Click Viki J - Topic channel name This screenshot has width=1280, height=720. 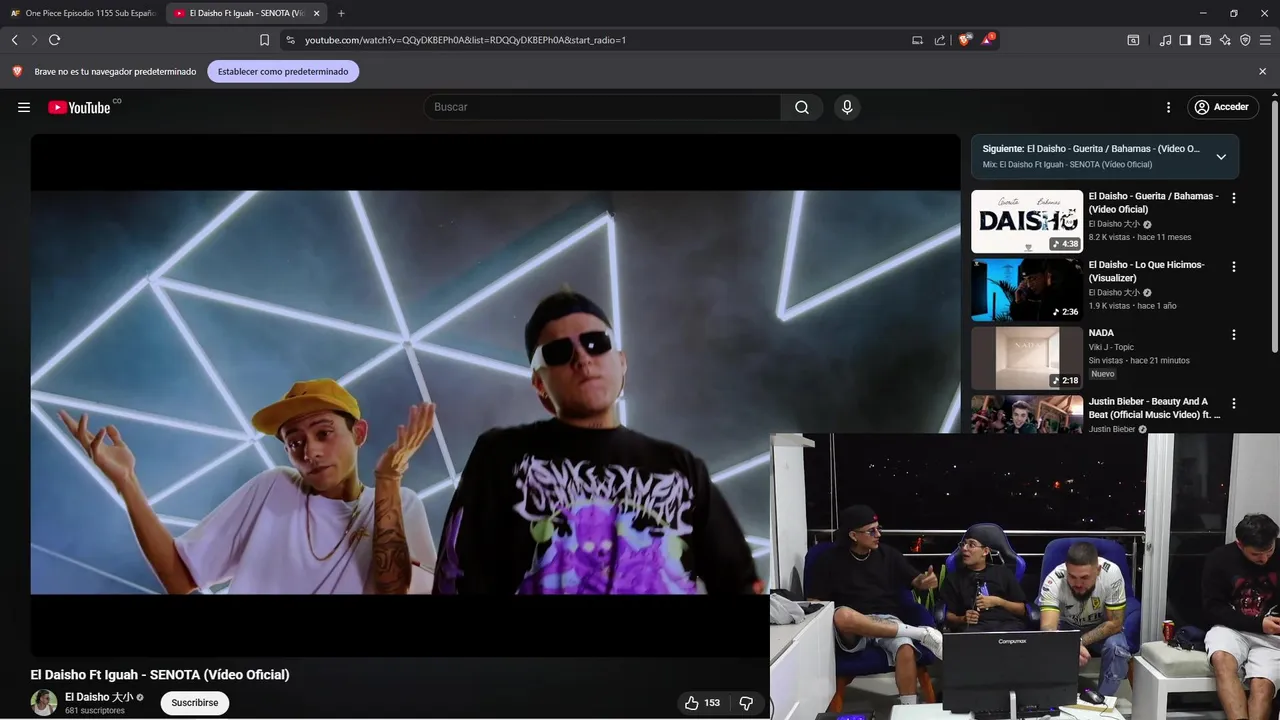(1111, 347)
